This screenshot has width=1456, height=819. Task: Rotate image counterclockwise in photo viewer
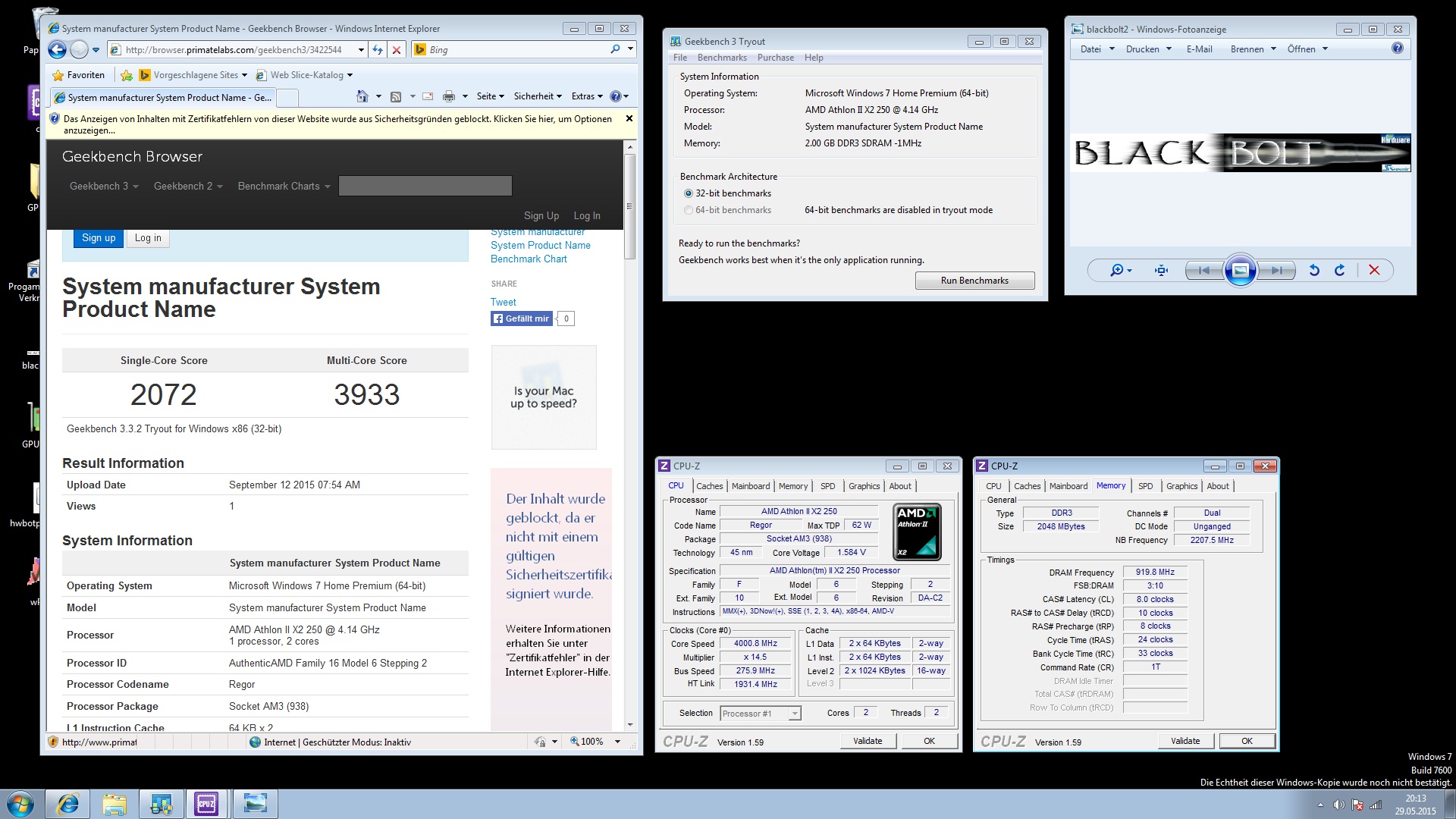[1314, 270]
